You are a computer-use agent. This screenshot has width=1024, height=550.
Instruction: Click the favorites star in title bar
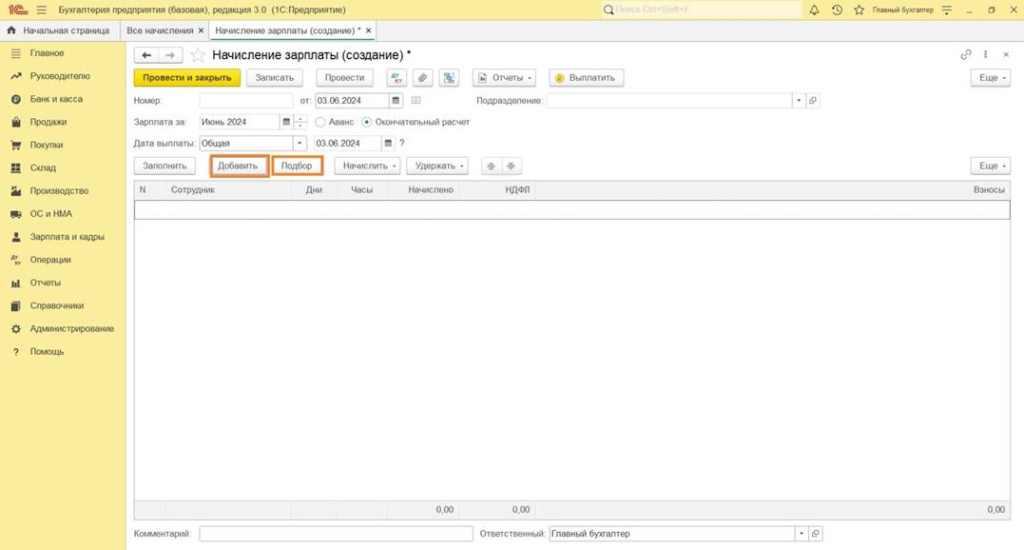[x=860, y=9]
